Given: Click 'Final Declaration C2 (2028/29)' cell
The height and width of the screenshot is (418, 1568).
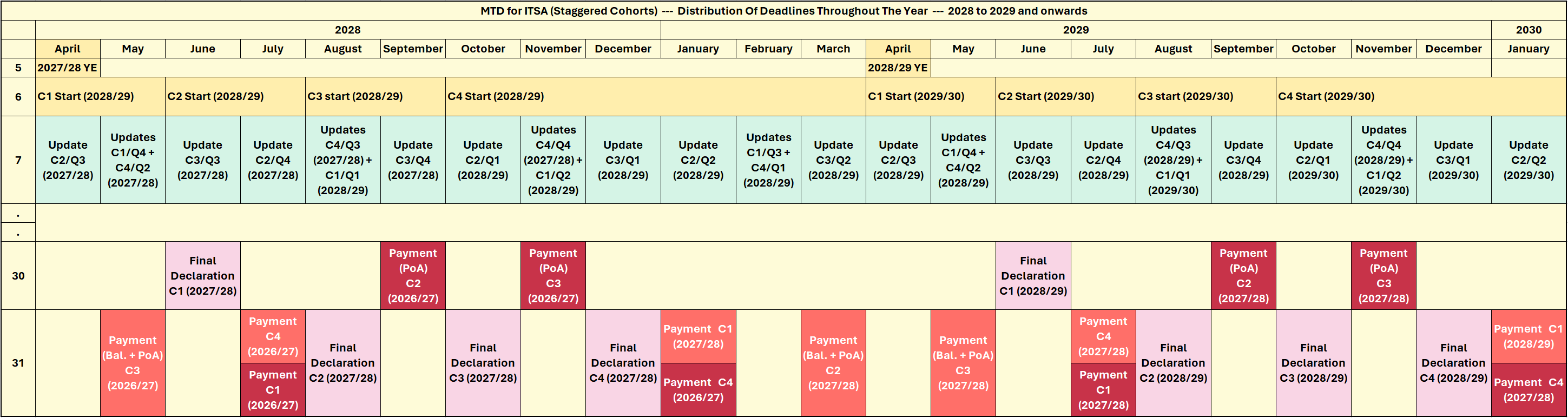Looking at the screenshot, I should pos(1173,363).
